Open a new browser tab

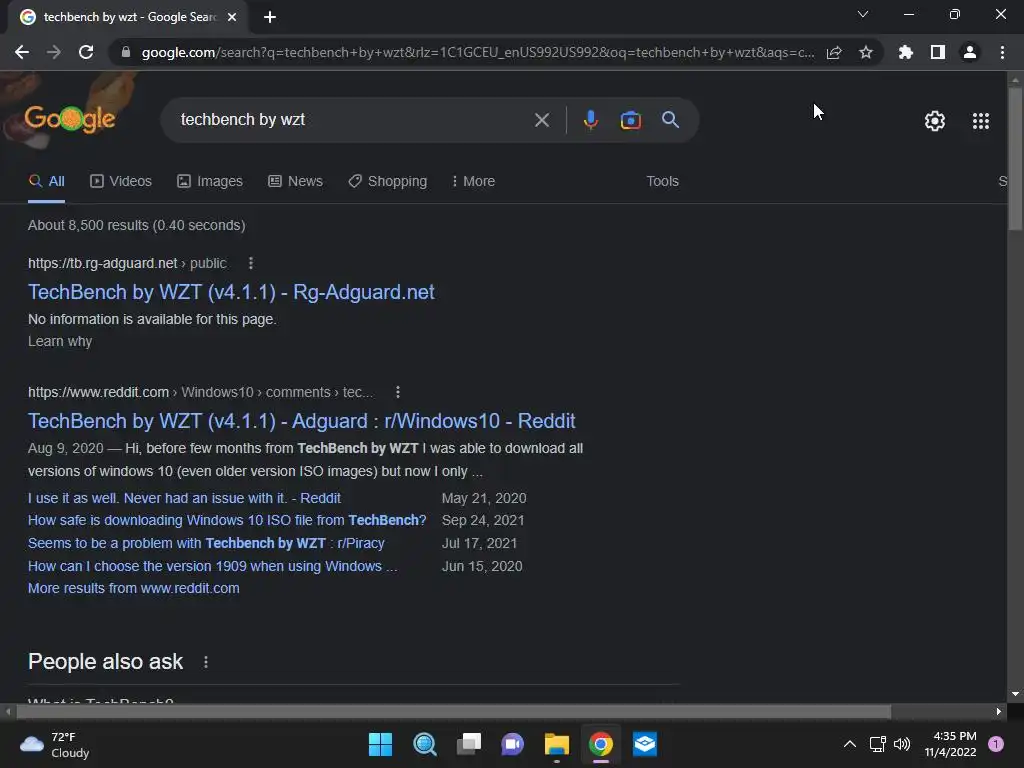pyautogui.click(x=270, y=17)
